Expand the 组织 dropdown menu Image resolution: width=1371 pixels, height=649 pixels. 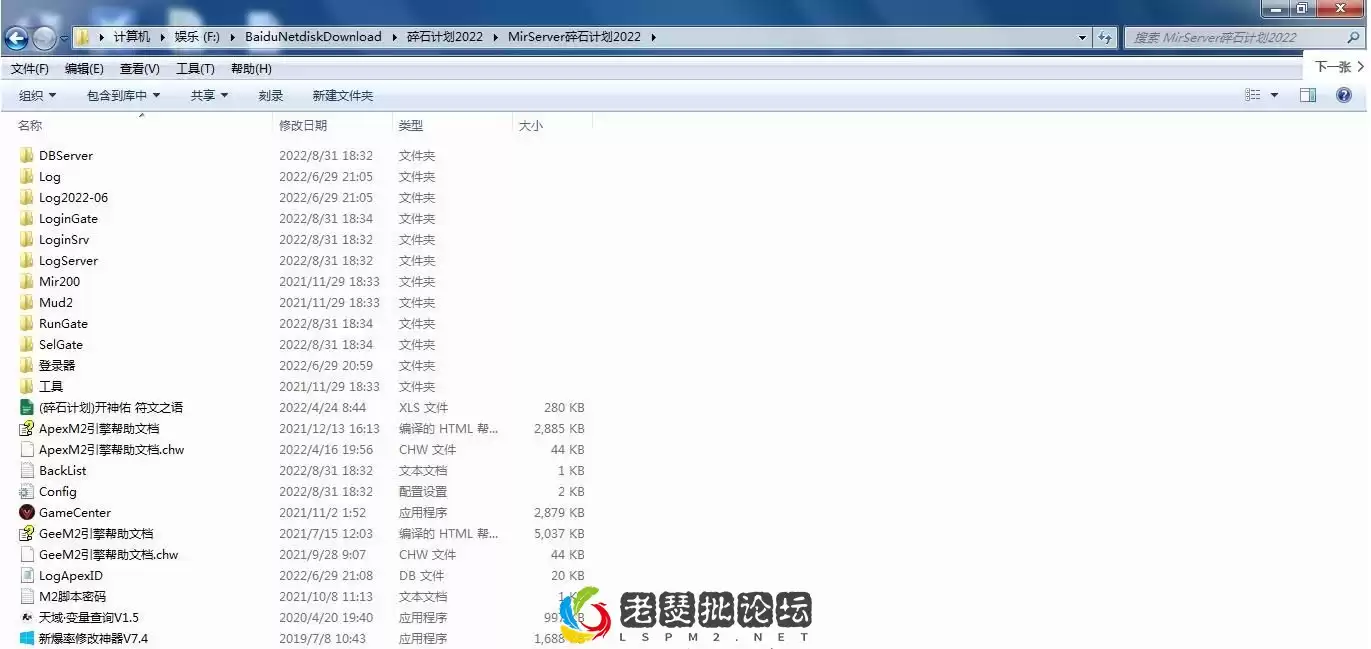pos(36,95)
